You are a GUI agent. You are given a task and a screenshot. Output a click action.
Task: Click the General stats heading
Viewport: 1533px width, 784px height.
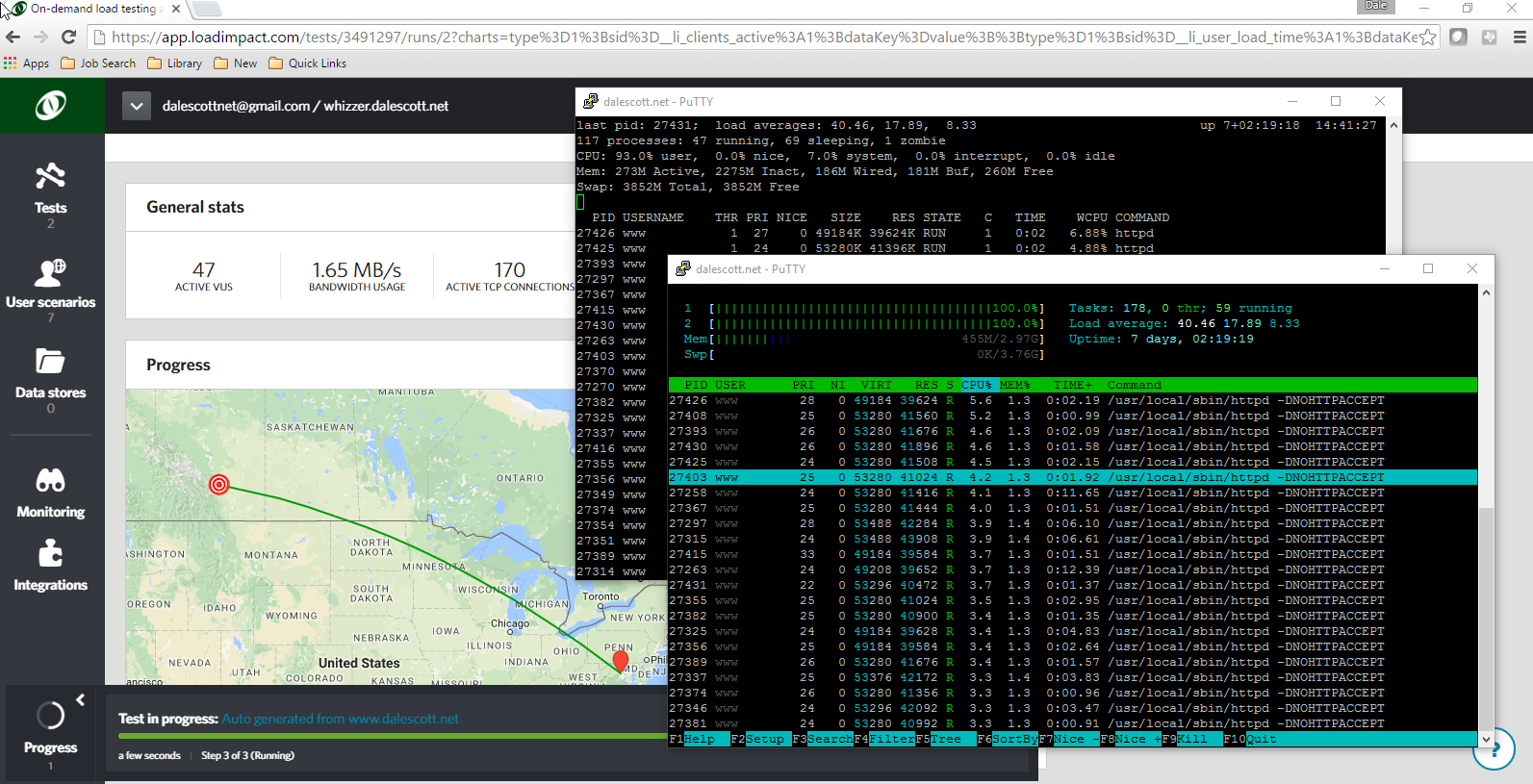point(195,207)
